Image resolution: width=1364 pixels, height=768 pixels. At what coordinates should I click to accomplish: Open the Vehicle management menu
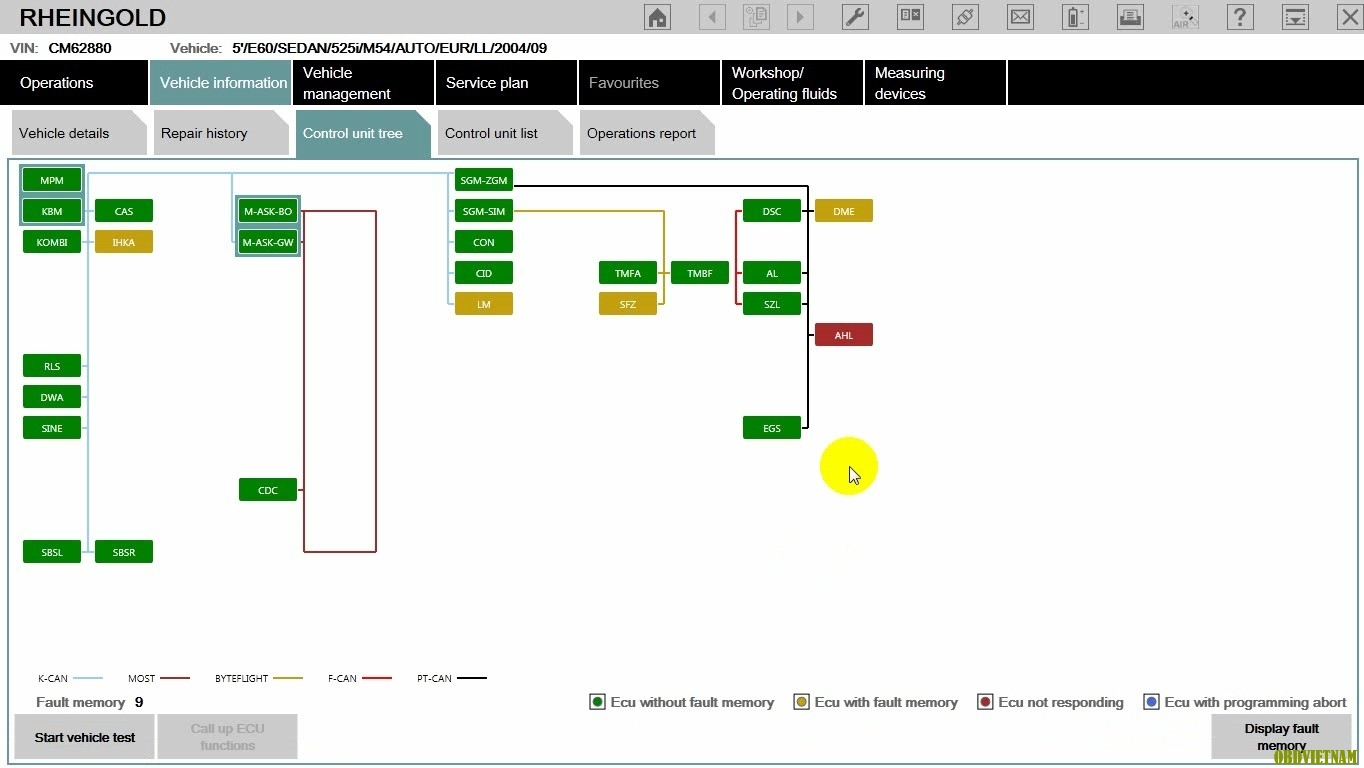tap(363, 83)
